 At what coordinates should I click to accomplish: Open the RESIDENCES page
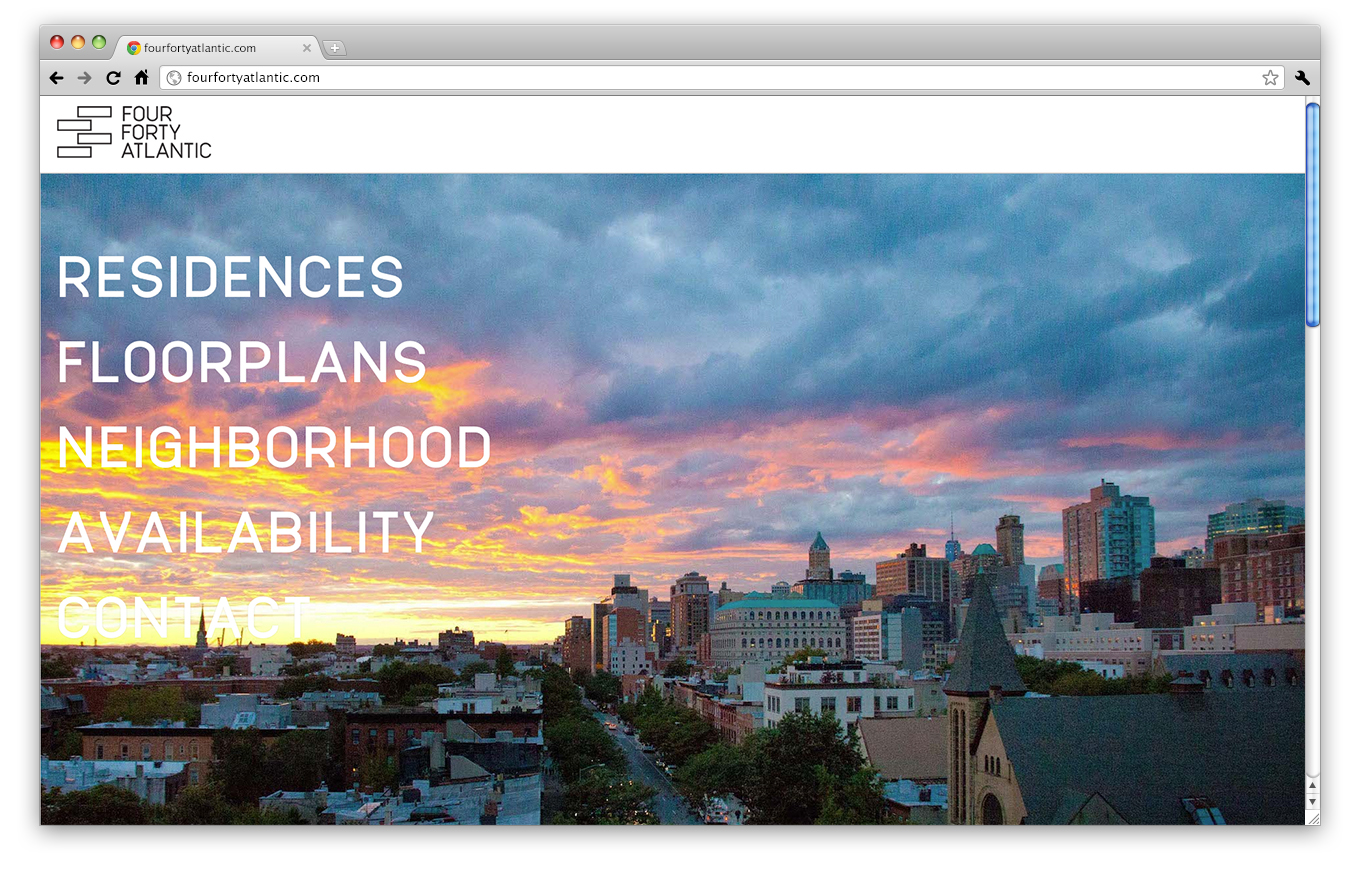(230, 277)
